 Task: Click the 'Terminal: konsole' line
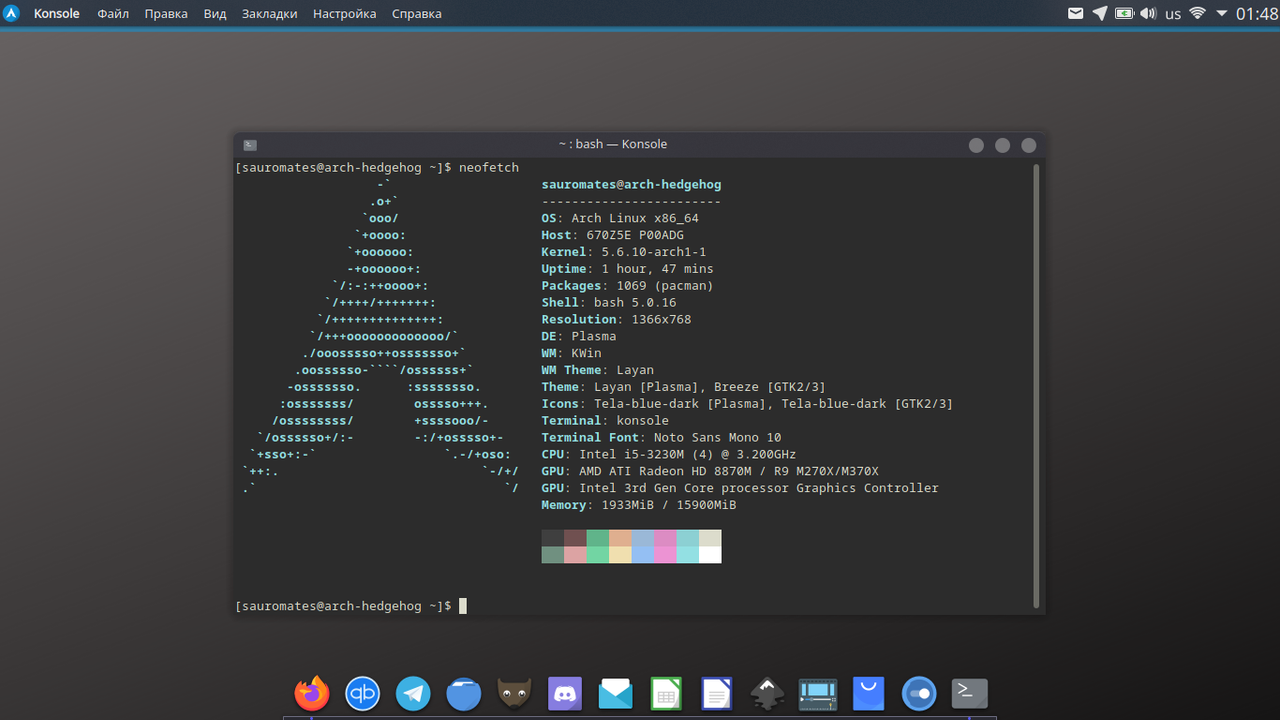(x=605, y=420)
